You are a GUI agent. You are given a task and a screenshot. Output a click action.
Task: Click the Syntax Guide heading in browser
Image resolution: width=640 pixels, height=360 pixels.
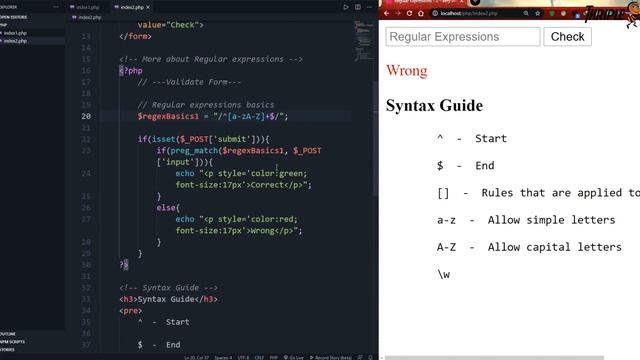(434, 106)
